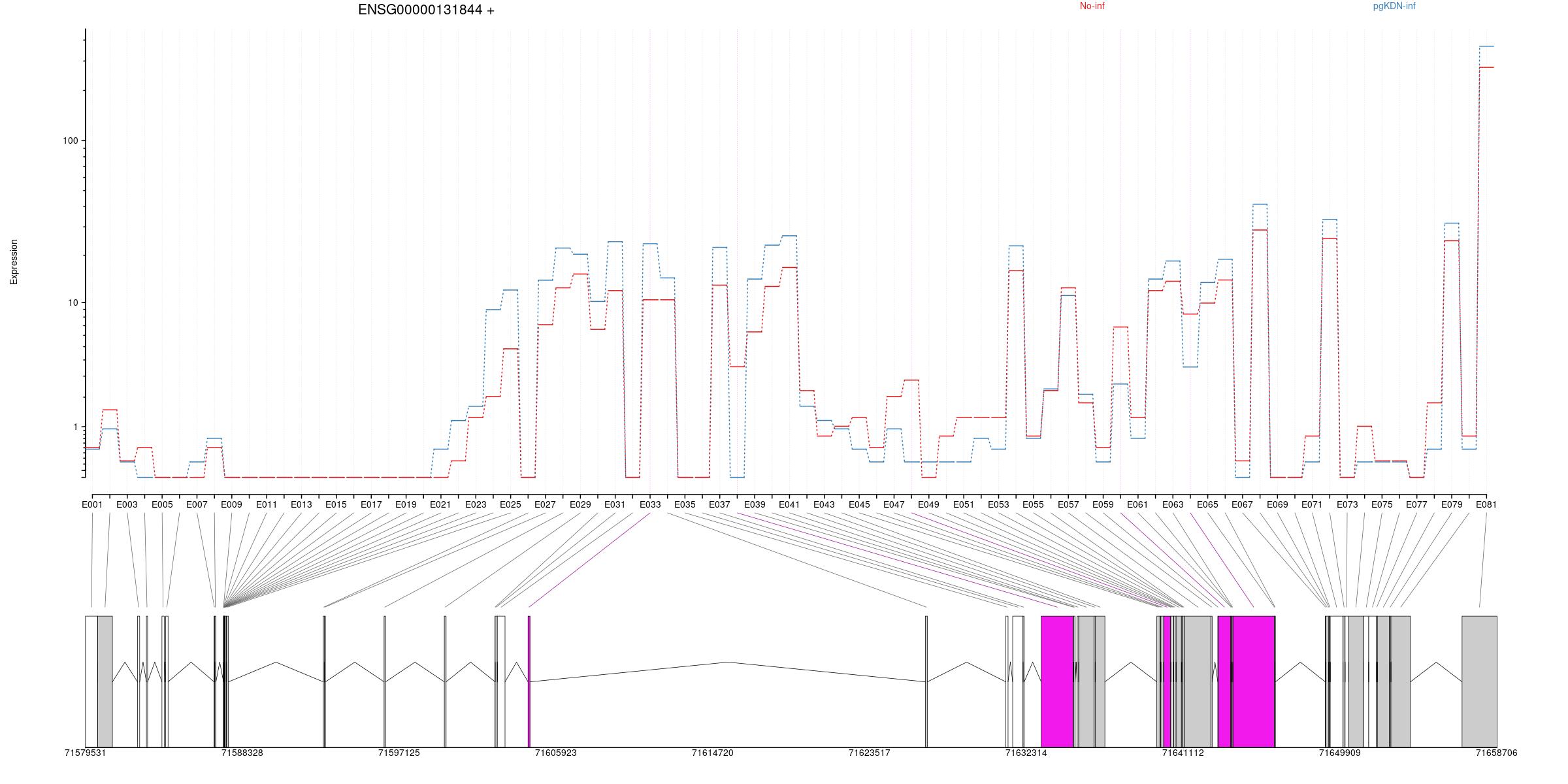Select exon label E081 on the axis

point(1486,504)
